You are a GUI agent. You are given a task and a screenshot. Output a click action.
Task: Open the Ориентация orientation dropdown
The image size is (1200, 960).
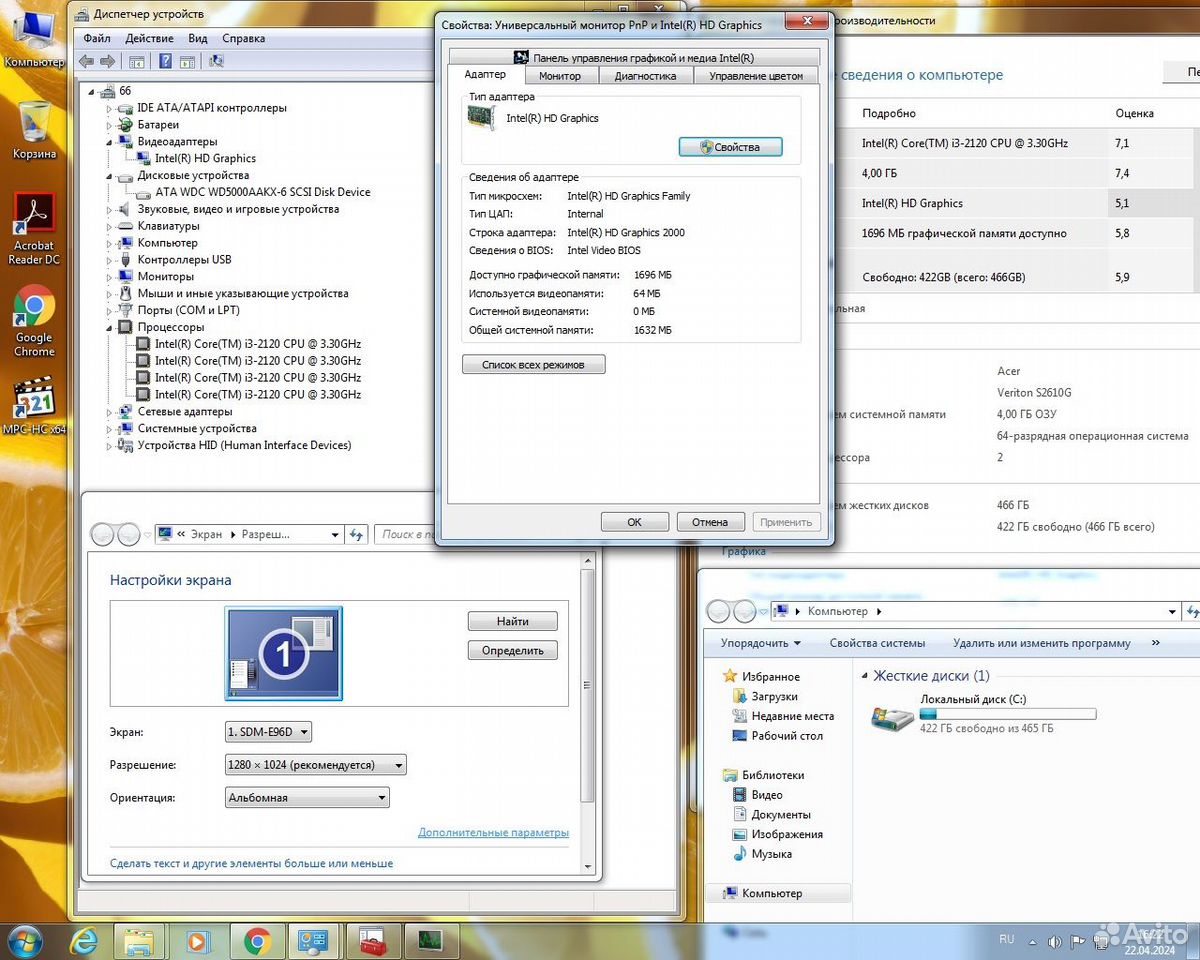click(x=307, y=798)
